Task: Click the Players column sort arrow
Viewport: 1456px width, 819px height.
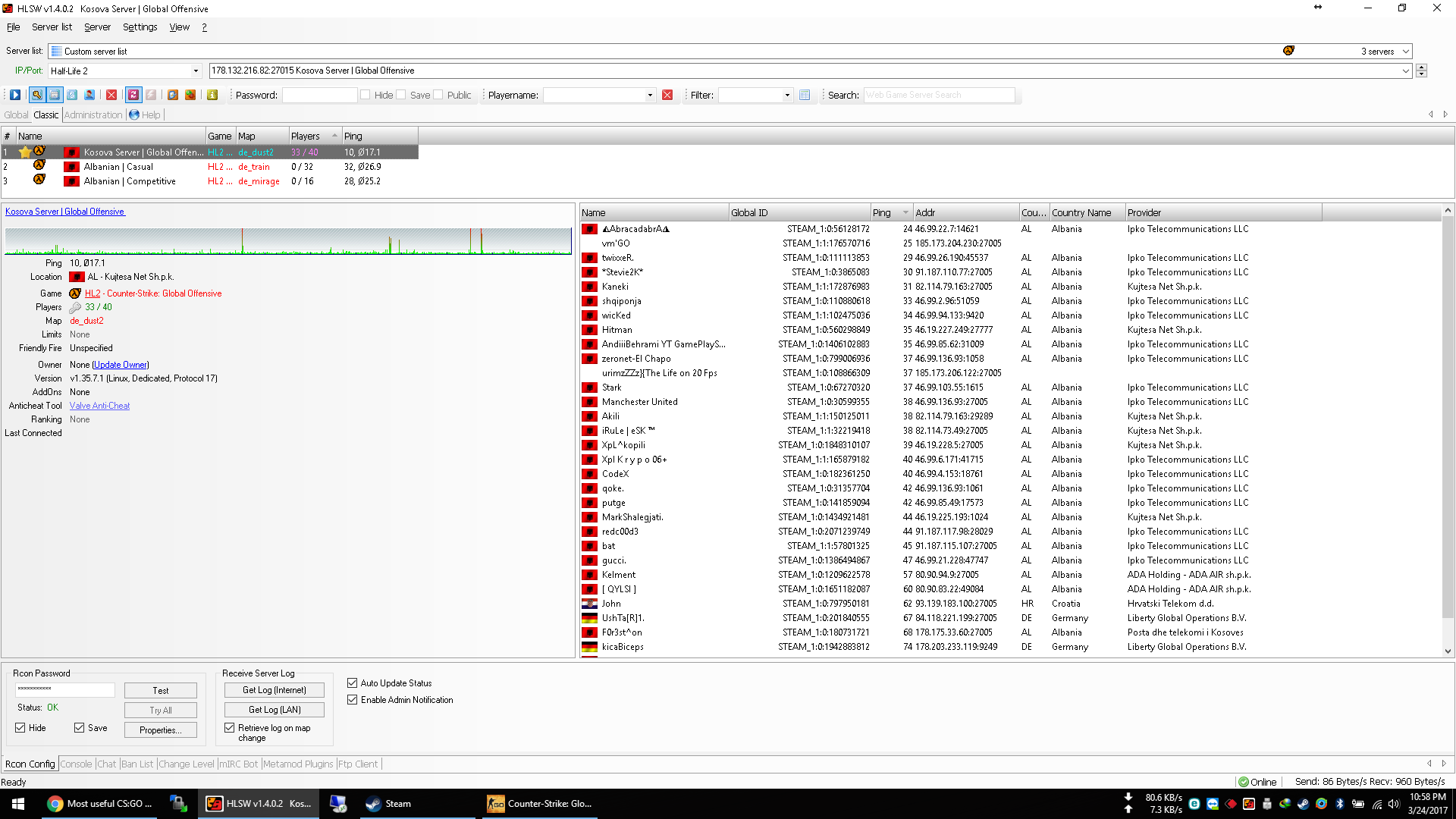Action: click(x=334, y=136)
